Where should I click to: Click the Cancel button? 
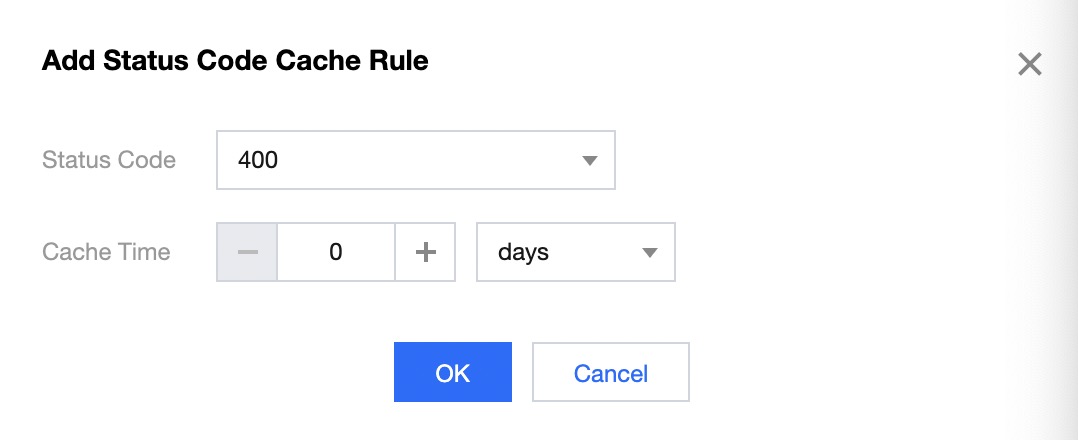point(610,372)
